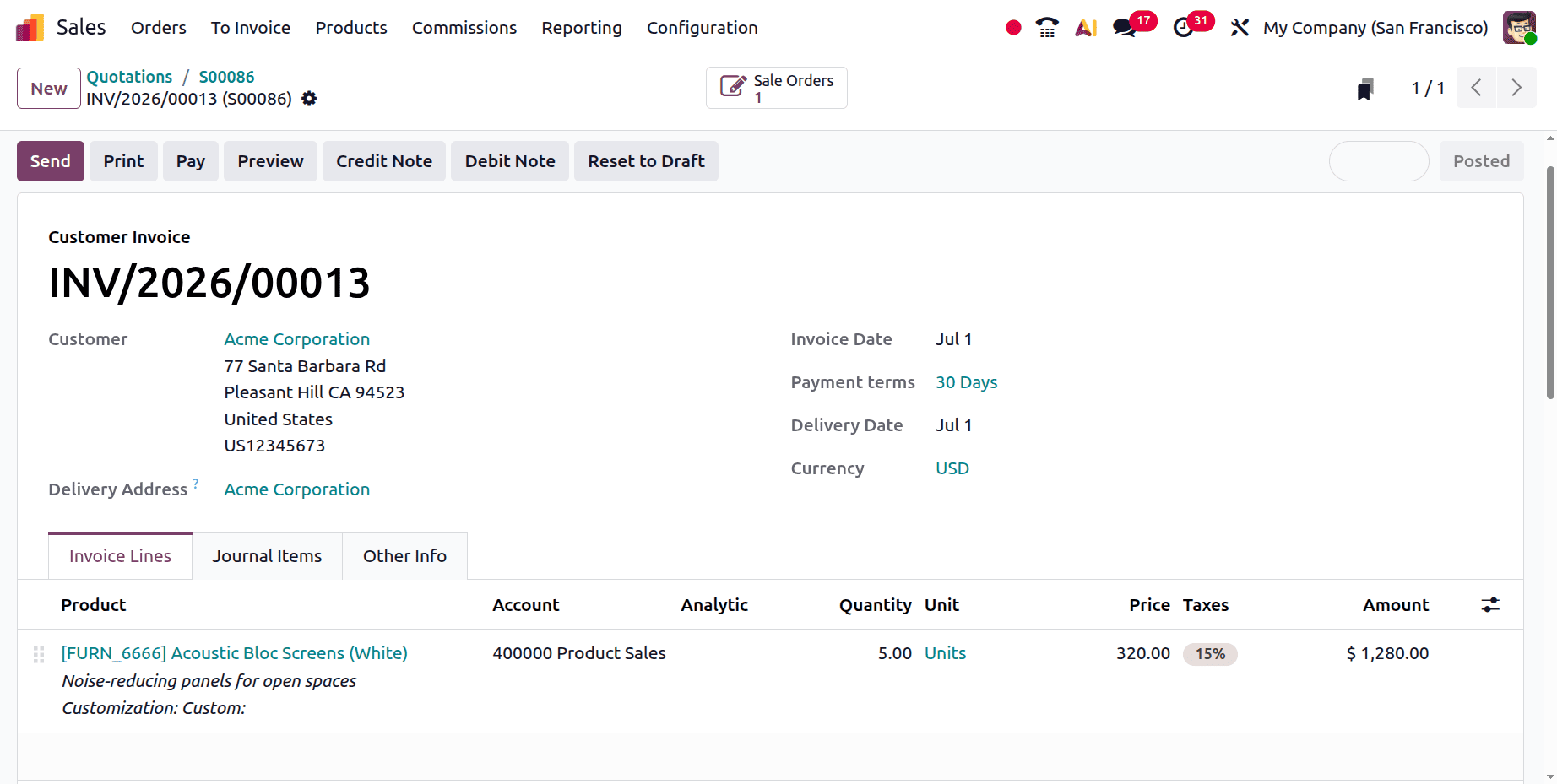Select the Invoice Lines tab

[121, 556]
